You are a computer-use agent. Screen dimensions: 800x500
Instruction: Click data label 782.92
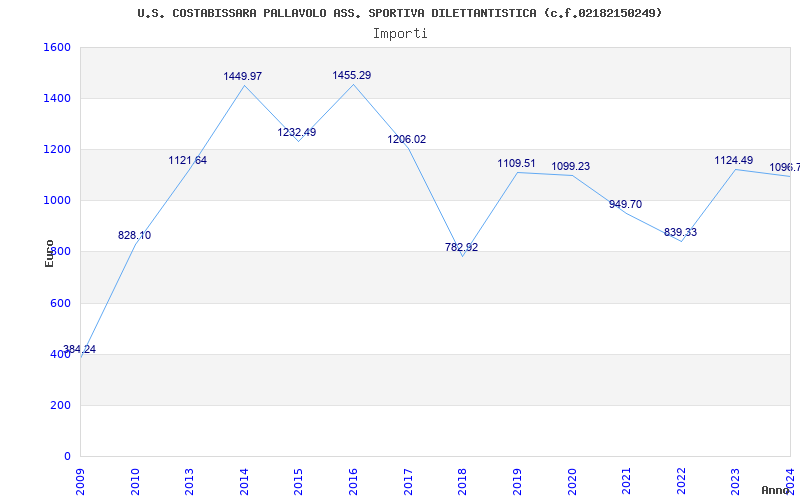pyautogui.click(x=461, y=247)
